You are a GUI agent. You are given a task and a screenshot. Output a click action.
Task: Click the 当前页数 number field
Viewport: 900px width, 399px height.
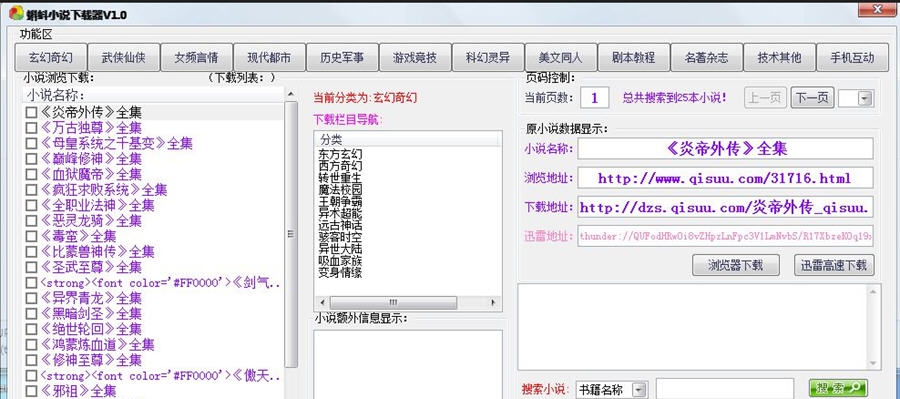click(595, 98)
